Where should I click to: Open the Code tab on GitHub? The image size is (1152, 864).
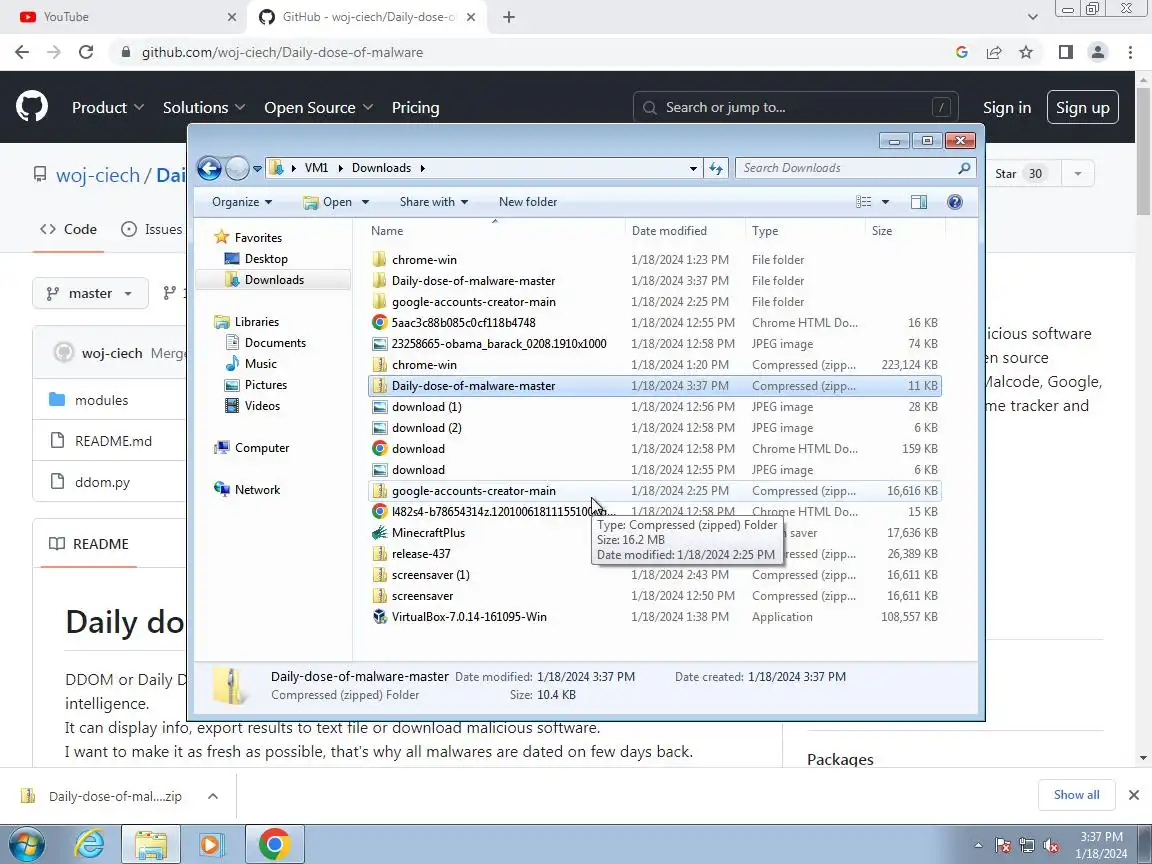tap(68, 229)
